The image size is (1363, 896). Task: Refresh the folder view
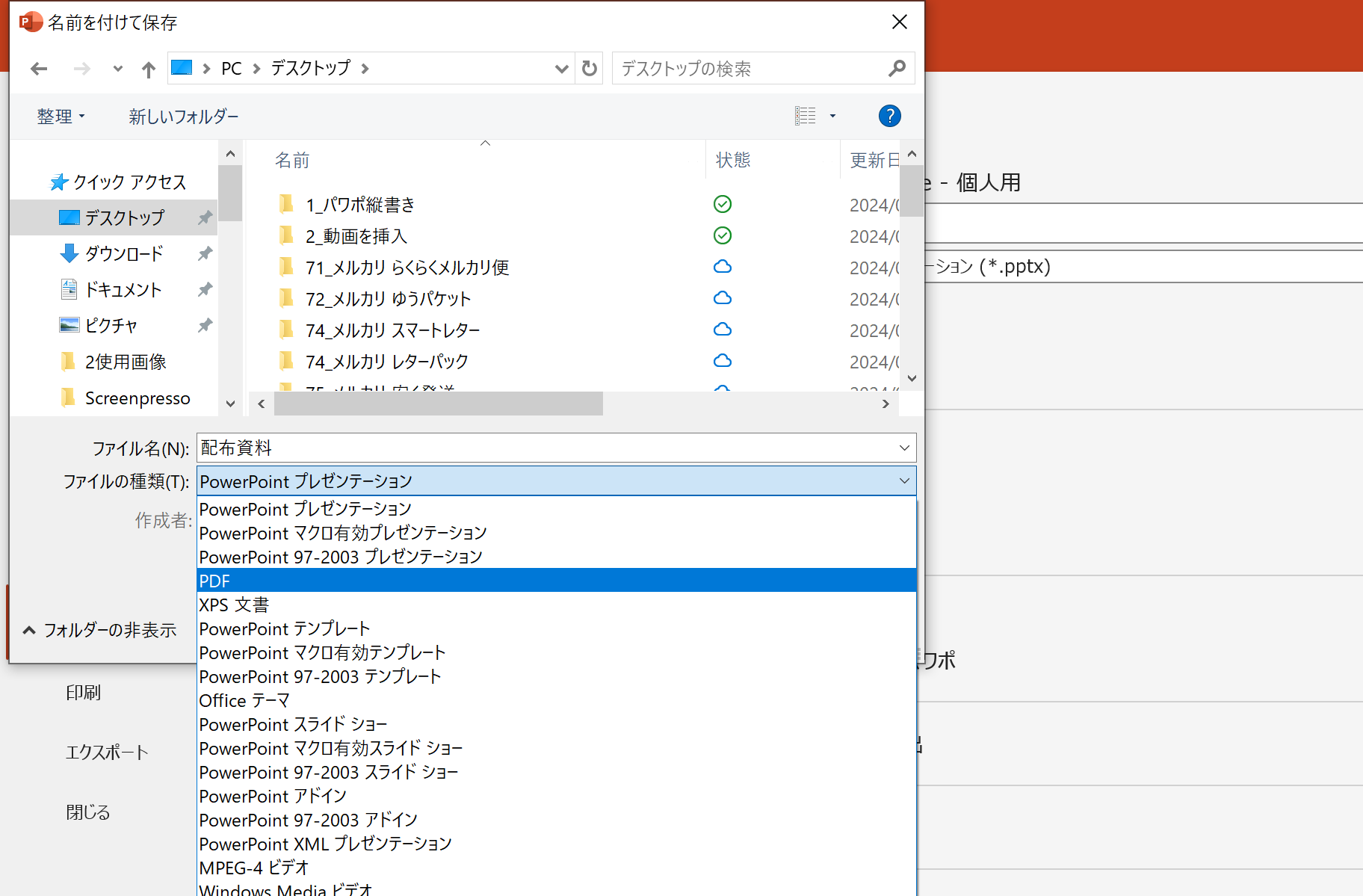(x=589, y=68)
